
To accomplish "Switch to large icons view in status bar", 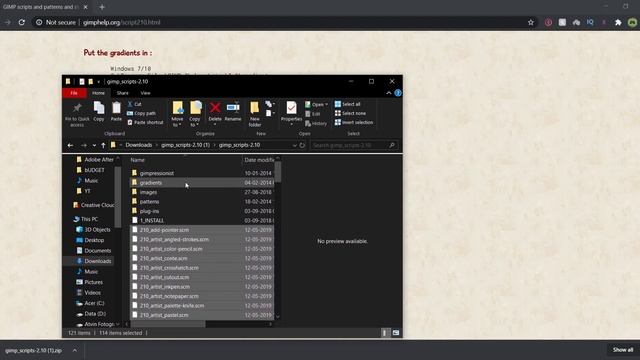I will click(396, 333).
